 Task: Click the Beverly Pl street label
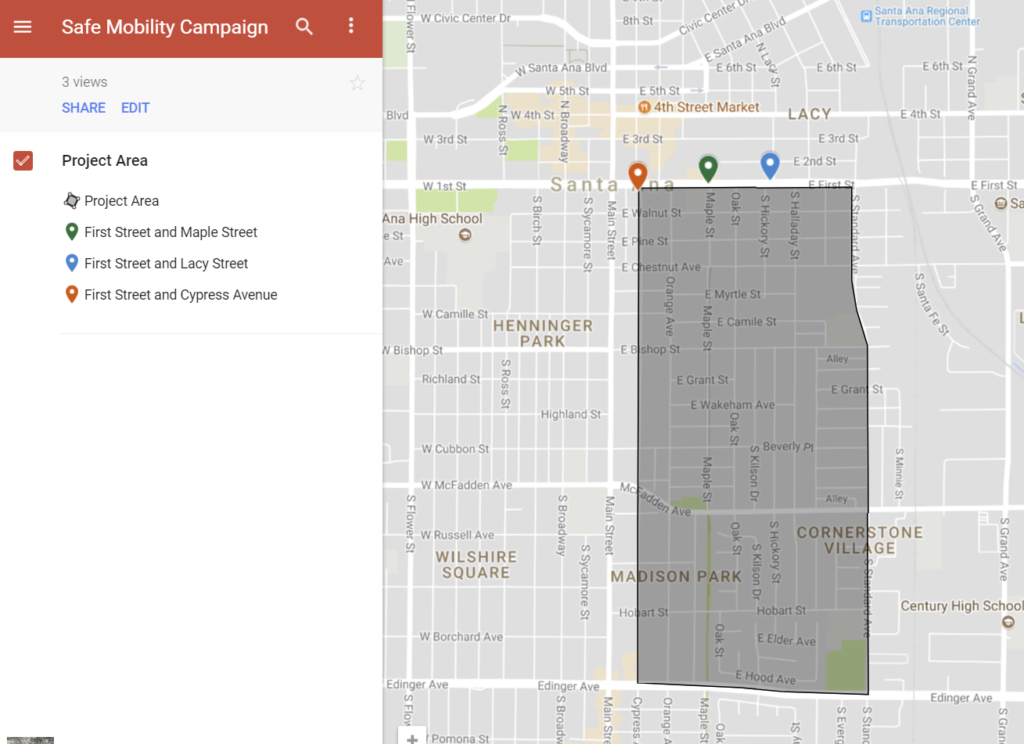coord(788,447)
